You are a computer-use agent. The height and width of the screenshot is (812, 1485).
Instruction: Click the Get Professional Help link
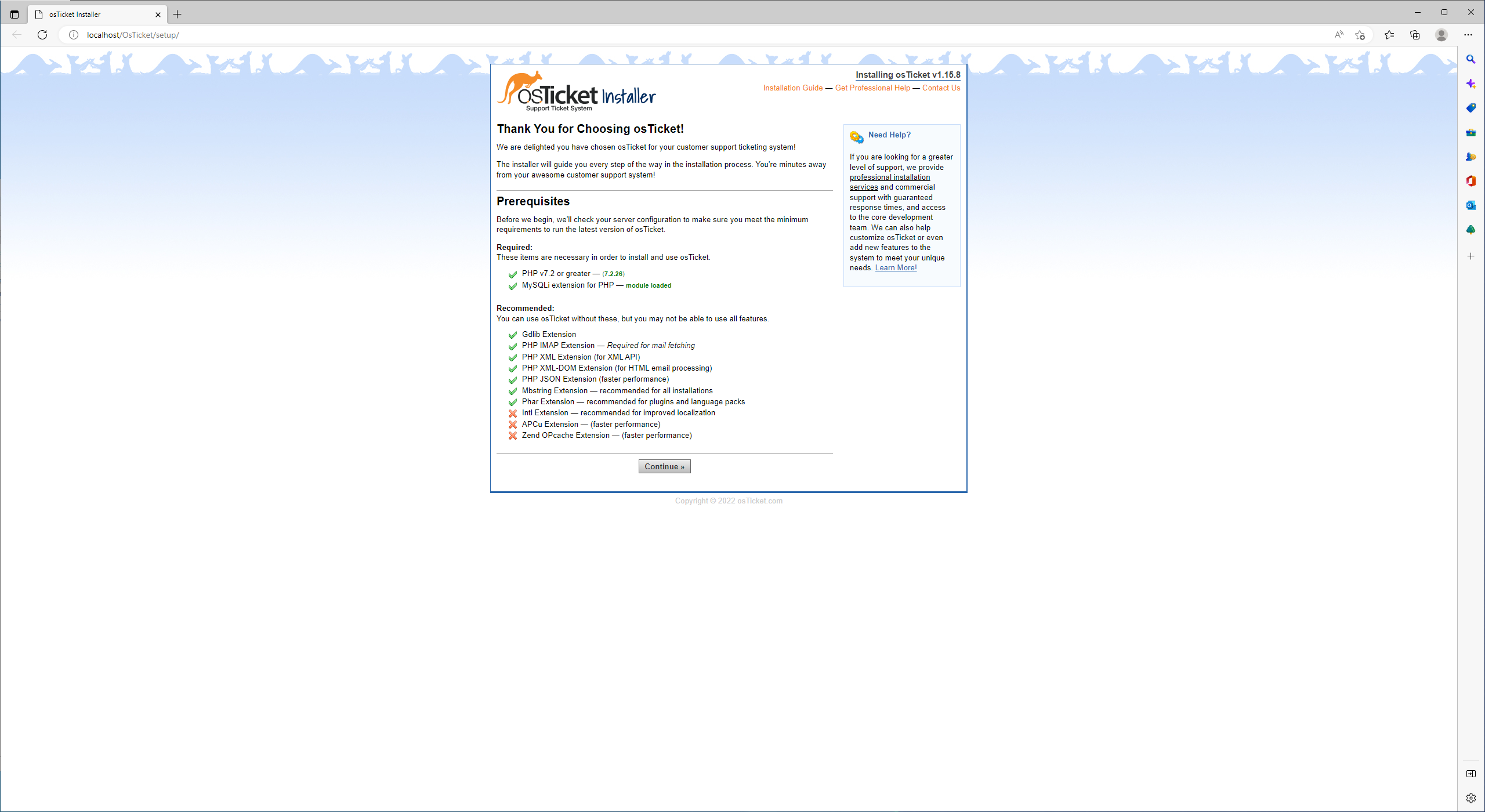(872, 88)
